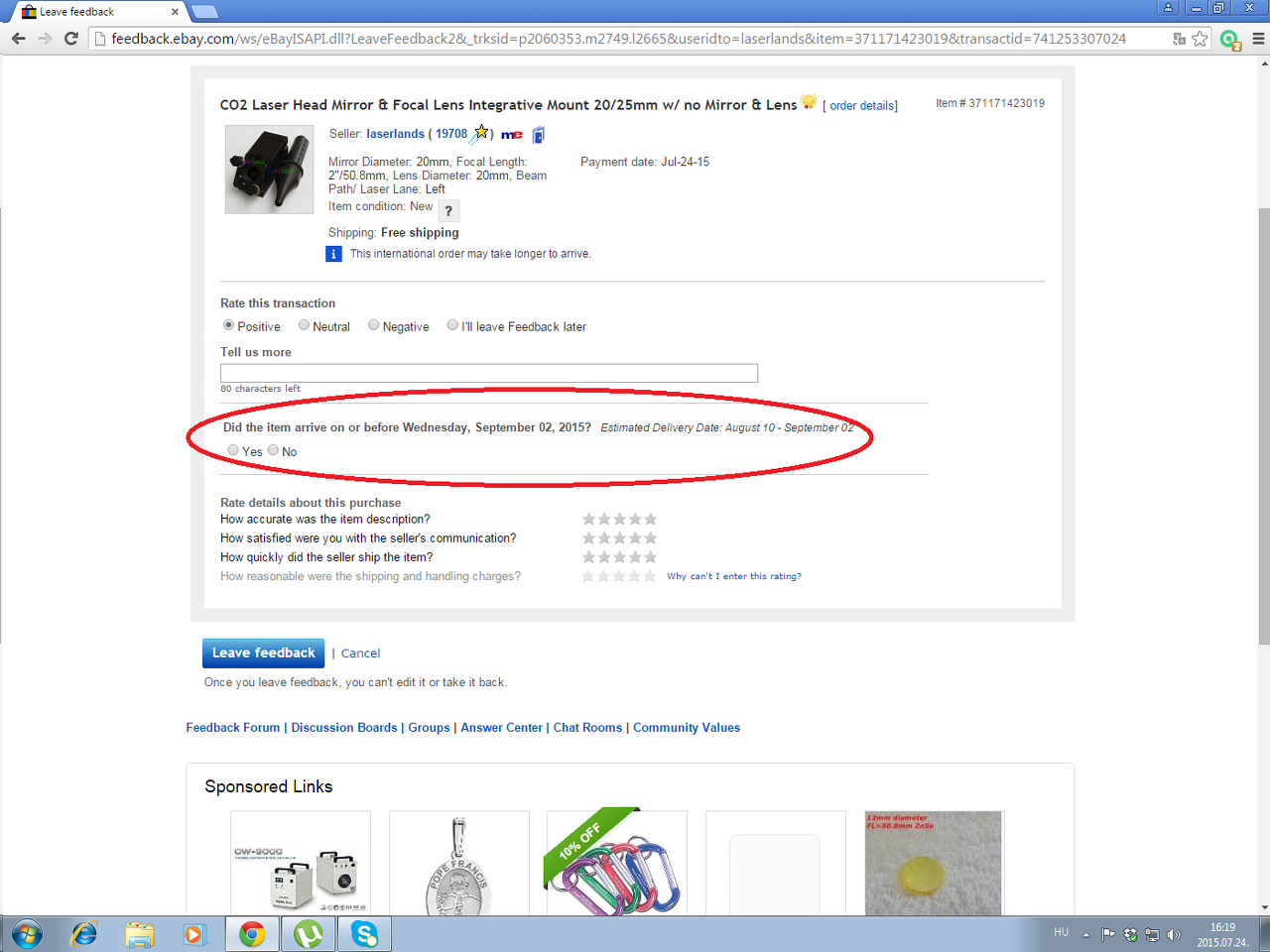Choose I'll leave Feedback later
This screenshot has width=1270, height=952.
pyautogui.click(x=452, y=325)
